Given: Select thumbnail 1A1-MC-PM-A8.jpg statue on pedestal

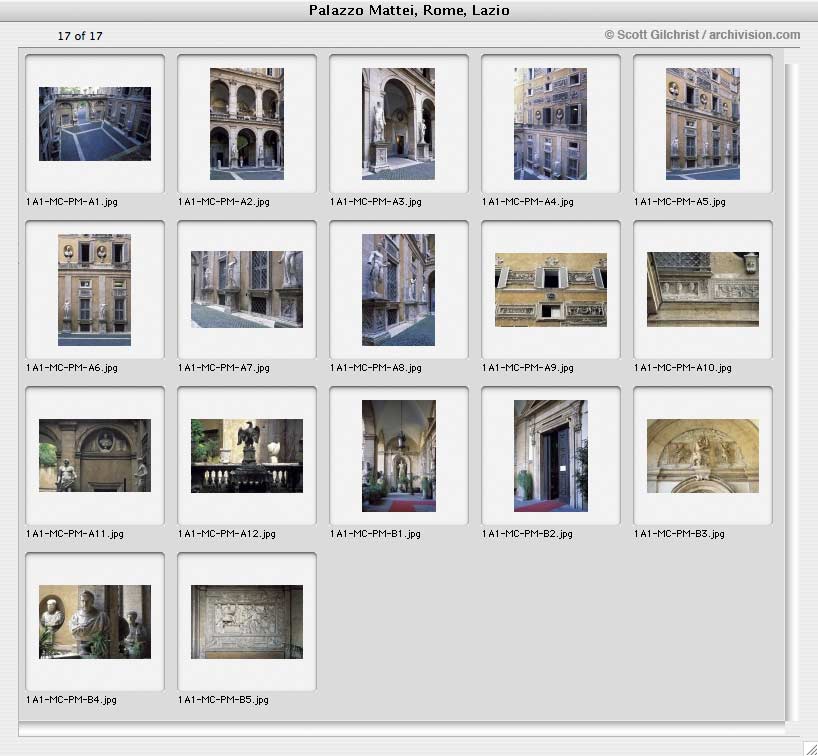Looking at the screenshot, I should point(399,290).
